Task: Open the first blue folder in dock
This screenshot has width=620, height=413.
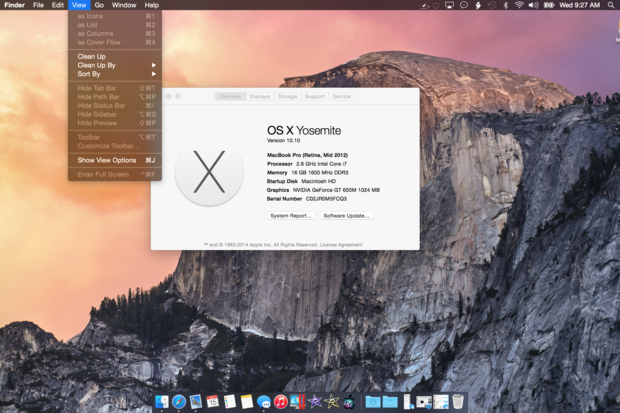Action: pyautogui.click(x=372, y=402)
